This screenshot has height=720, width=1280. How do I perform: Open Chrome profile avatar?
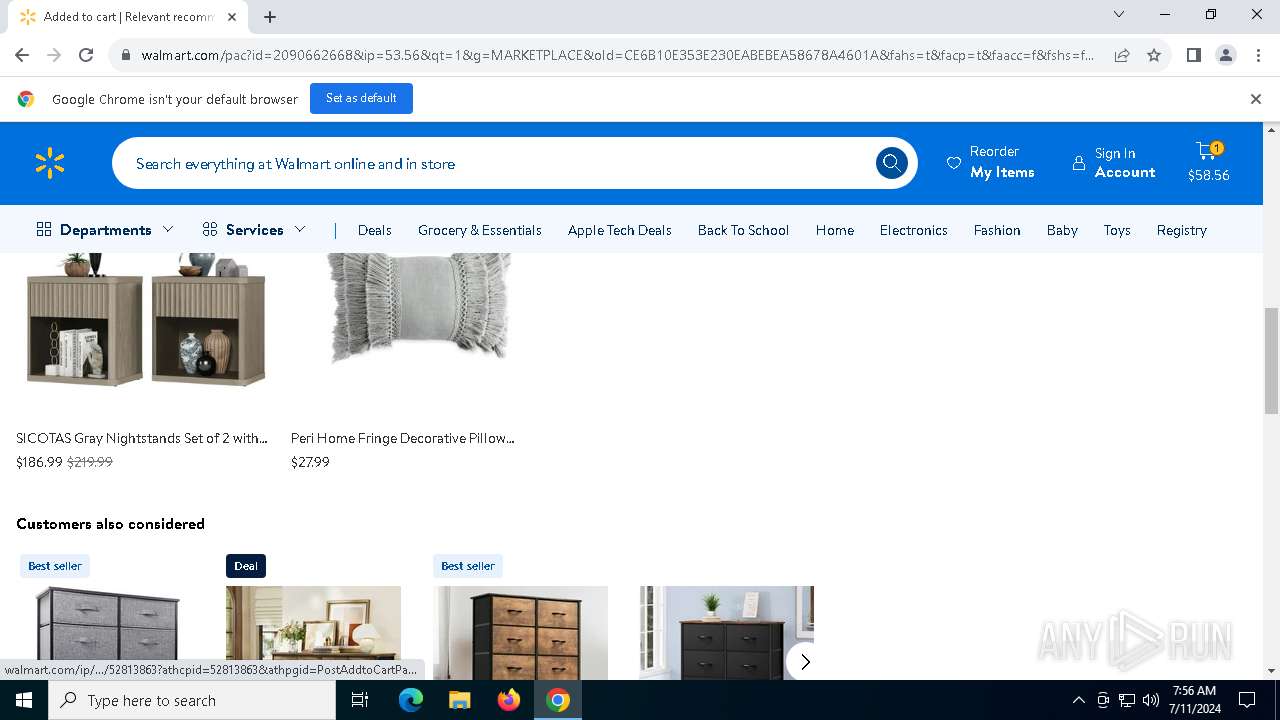coord(1226,55)
